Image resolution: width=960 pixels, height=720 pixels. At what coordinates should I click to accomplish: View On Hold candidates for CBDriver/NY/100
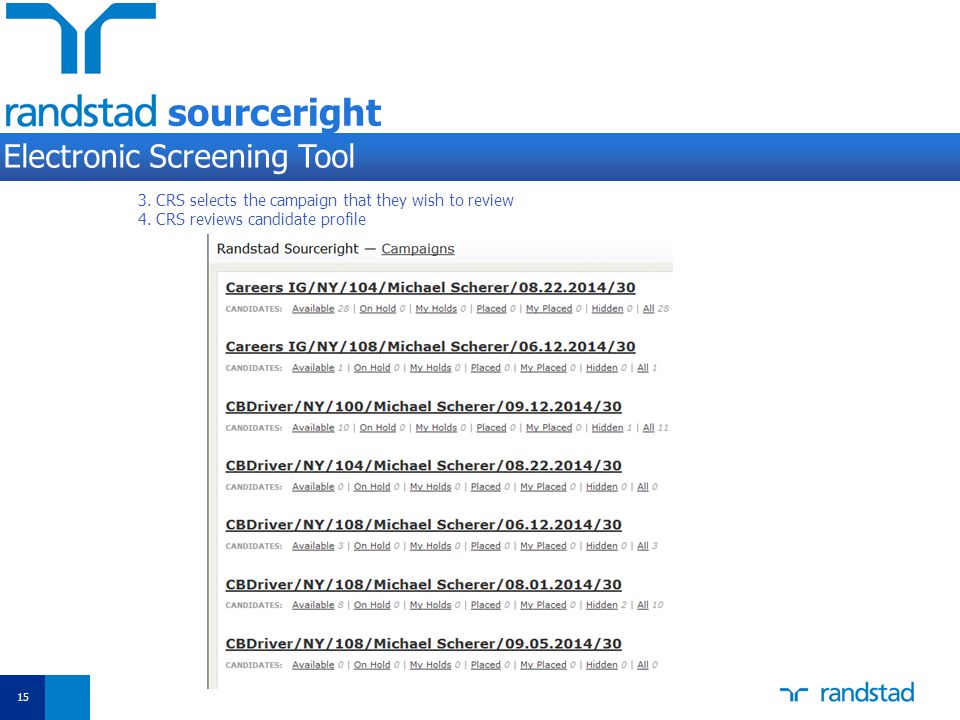pos(378,428)
